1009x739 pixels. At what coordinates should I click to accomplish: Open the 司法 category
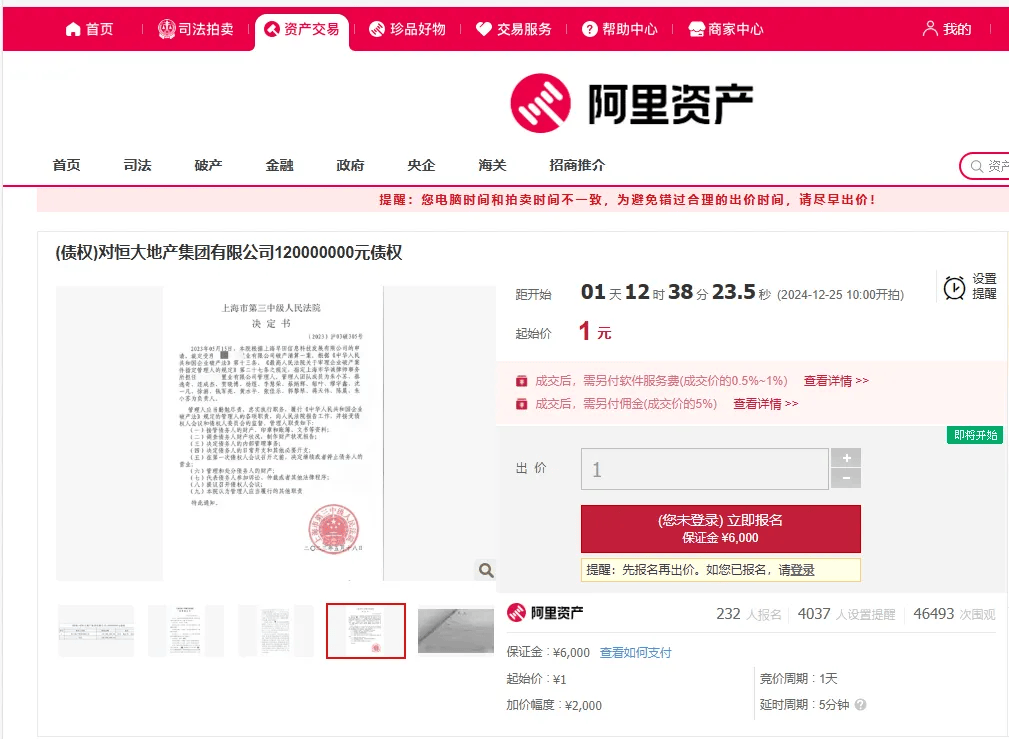[137, 165]
